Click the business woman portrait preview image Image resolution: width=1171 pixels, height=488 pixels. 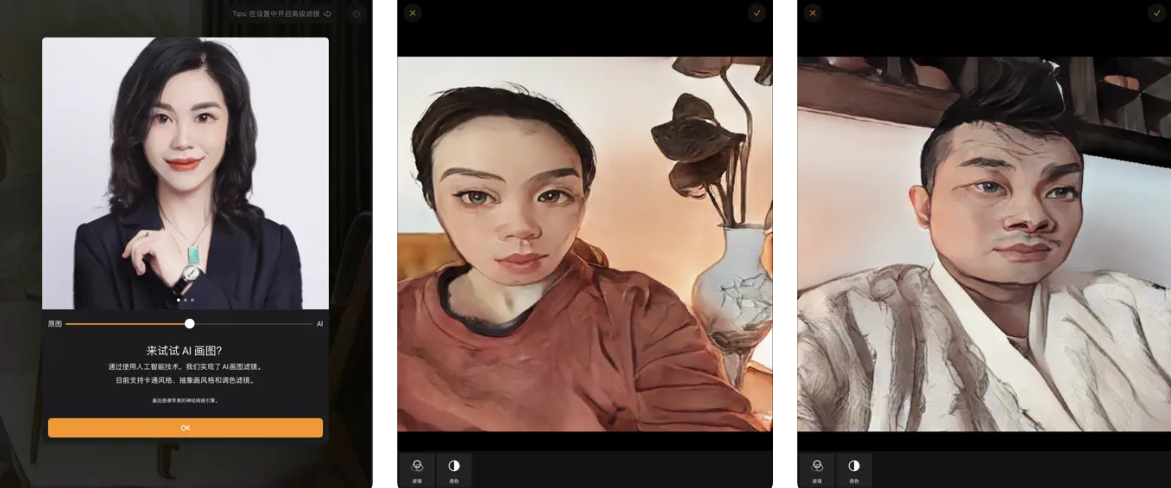tap(185, 170)
